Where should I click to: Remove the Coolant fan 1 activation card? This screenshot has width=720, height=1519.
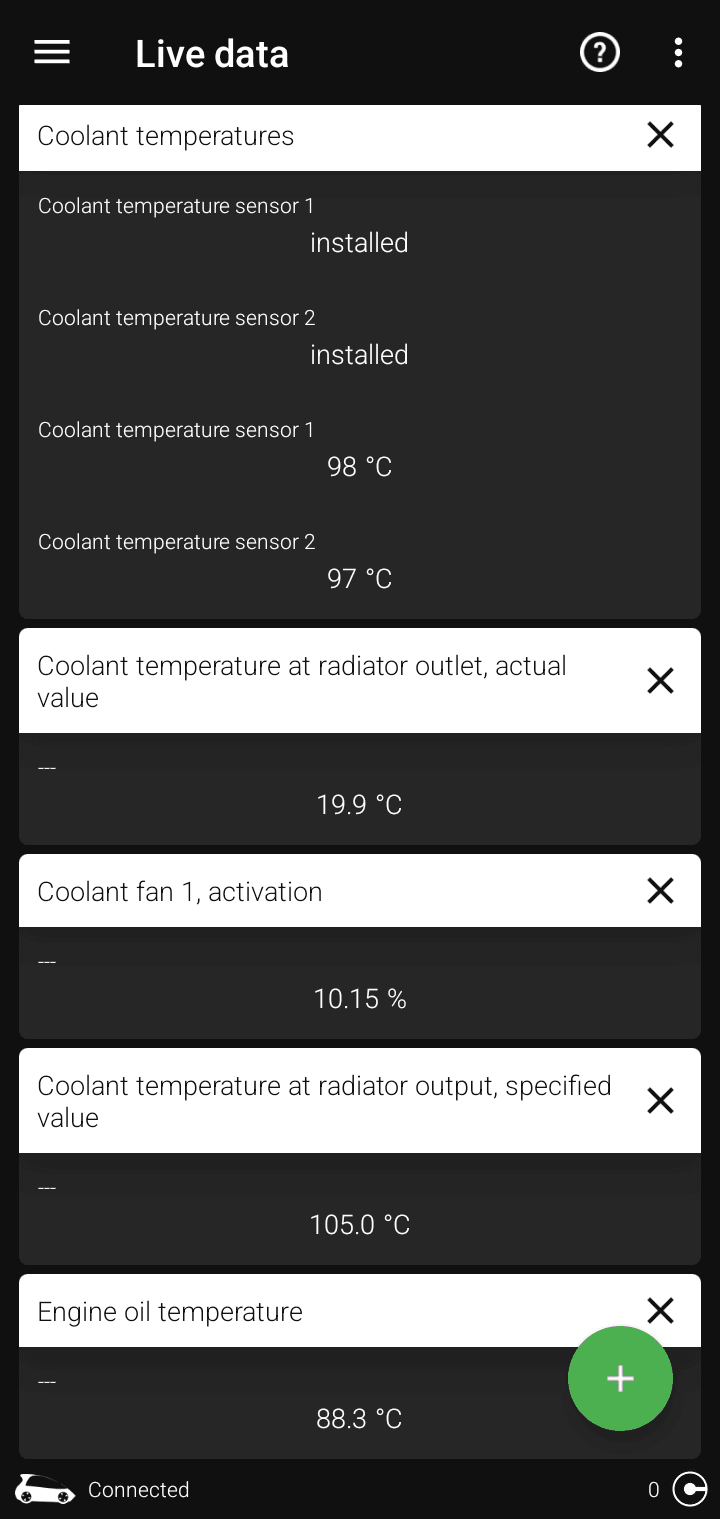click(x=660, y=891)
